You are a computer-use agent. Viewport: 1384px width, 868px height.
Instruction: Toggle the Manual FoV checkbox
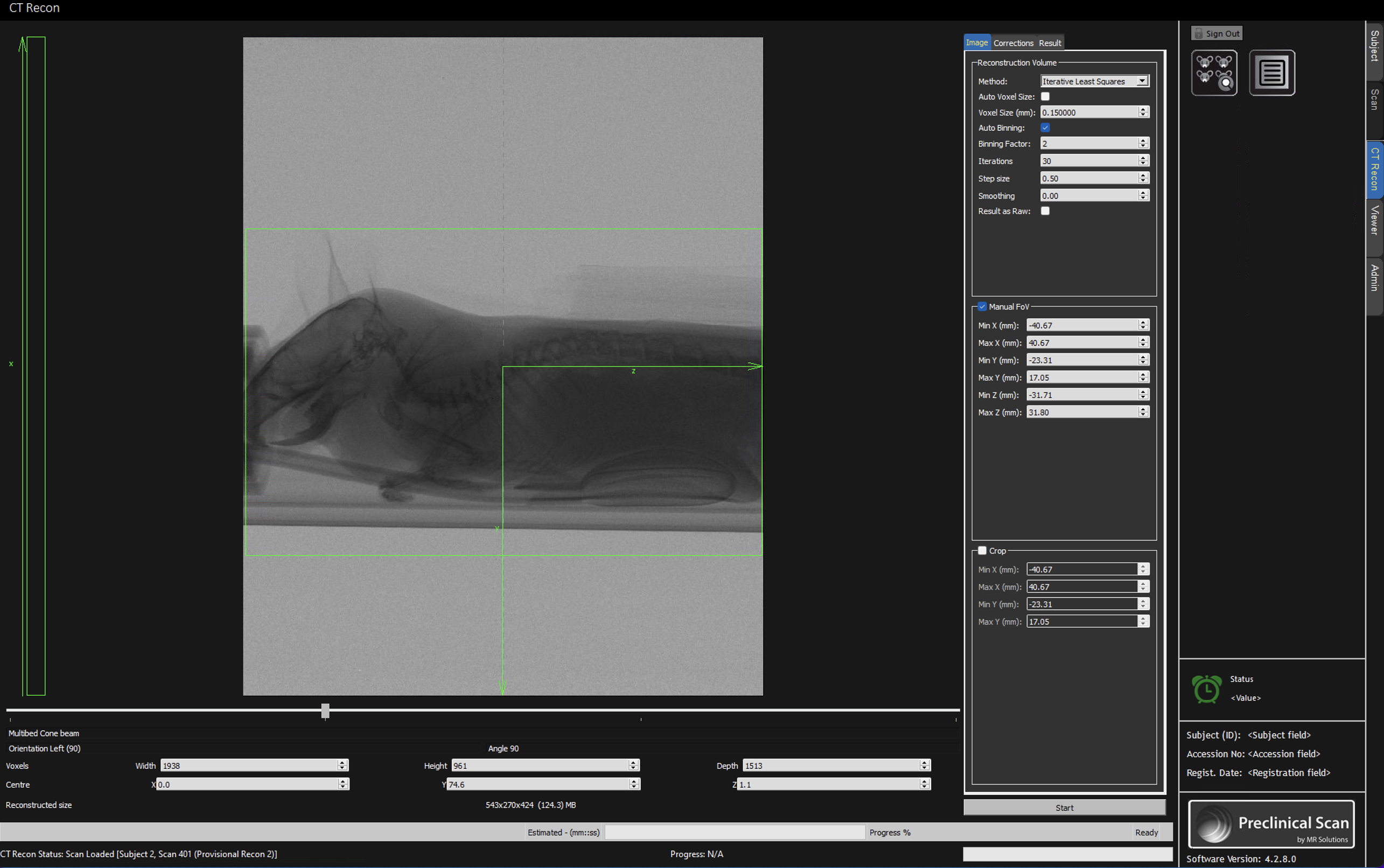coord(982,306)
